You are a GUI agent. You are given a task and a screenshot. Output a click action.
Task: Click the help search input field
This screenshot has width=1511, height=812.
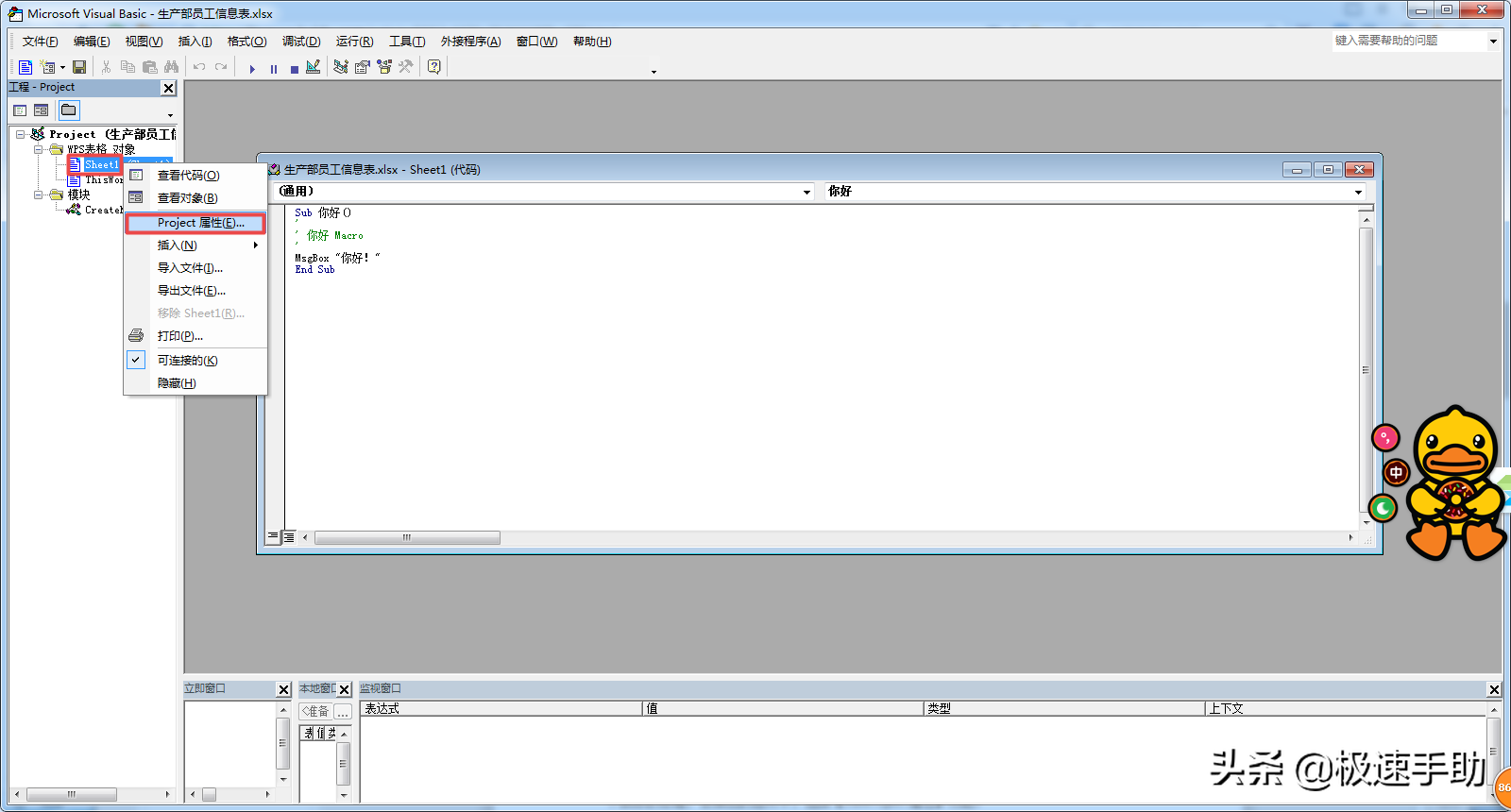[1409, 41]
